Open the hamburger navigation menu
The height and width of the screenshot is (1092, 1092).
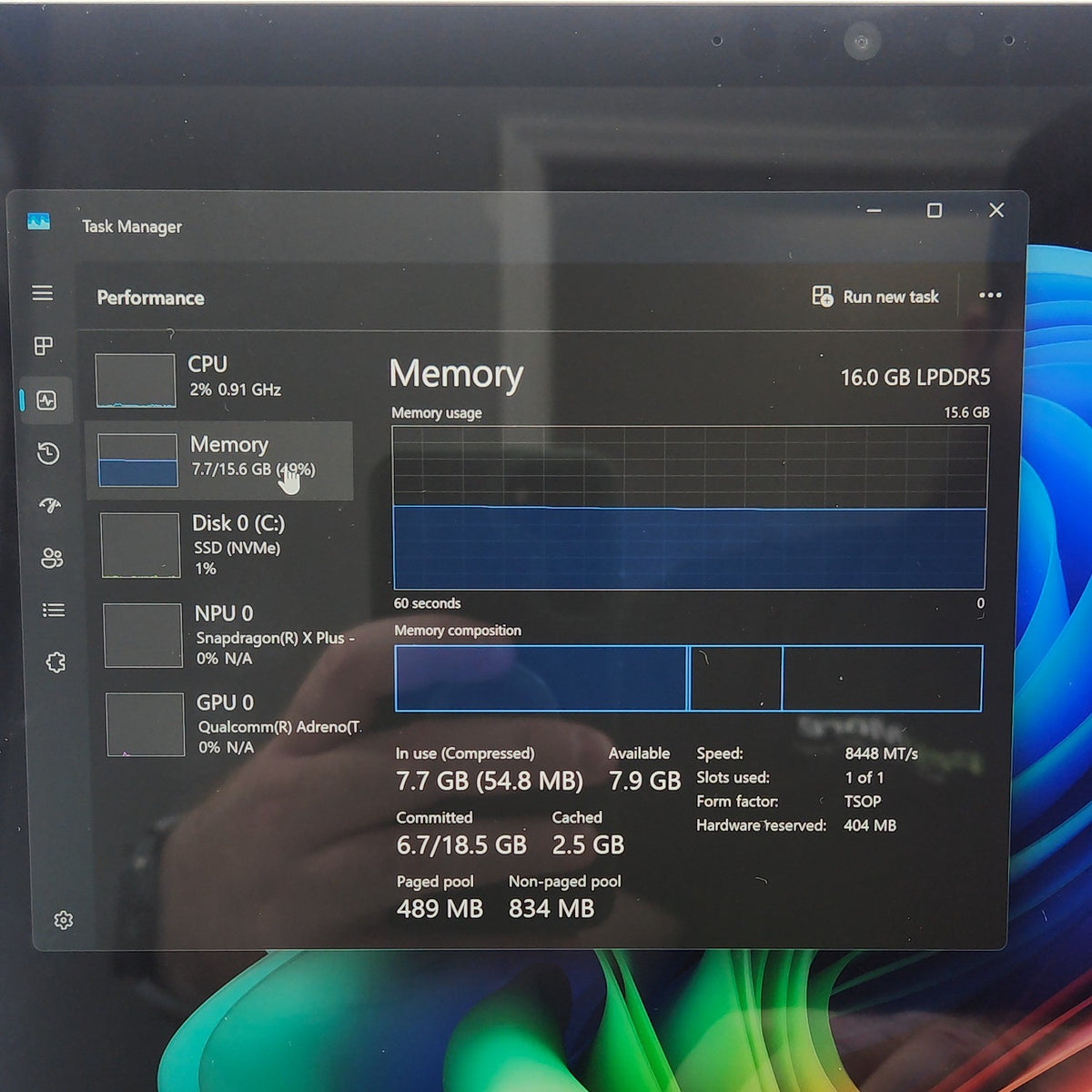[x=42, y=293]
